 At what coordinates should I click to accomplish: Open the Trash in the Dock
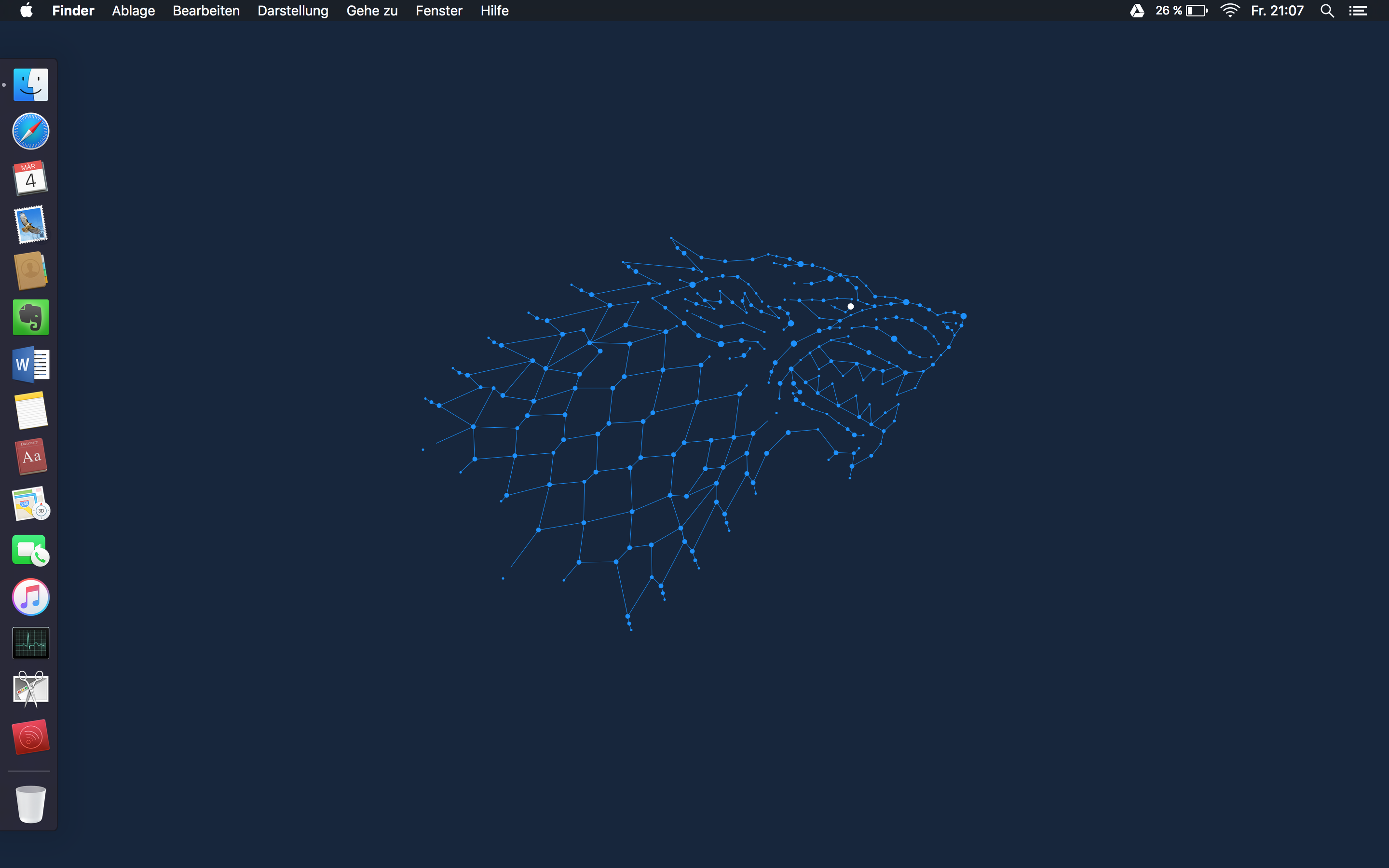click(x=31, y=804)
